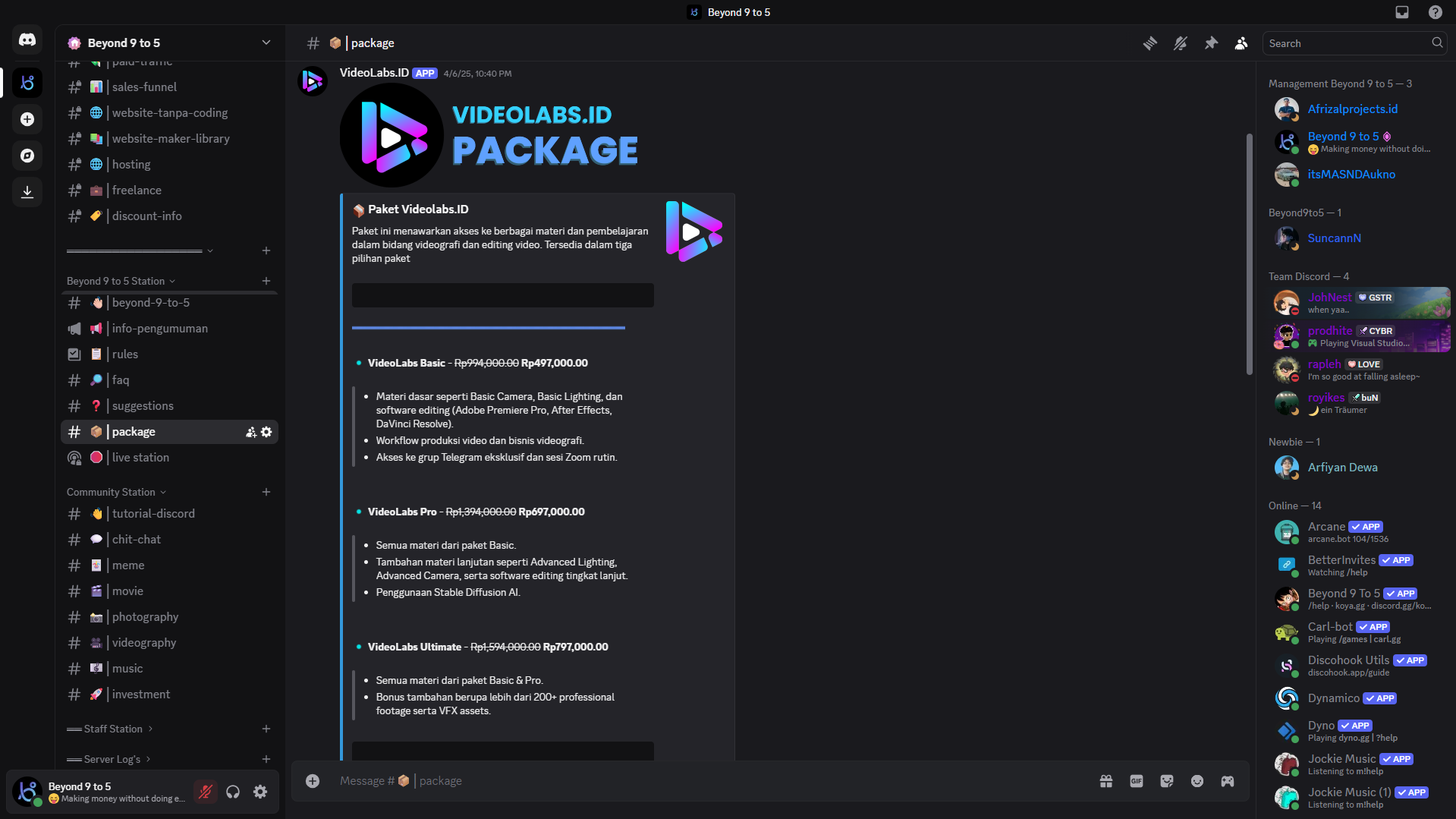This screenshot has height=819, width=1456.
Task: Send a gift via gift icon
Action: pyautogui.click(x=1106, y=781)
